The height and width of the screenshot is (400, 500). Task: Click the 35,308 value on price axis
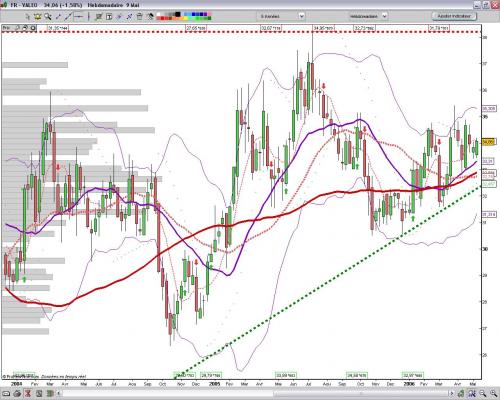pos(489,108)
